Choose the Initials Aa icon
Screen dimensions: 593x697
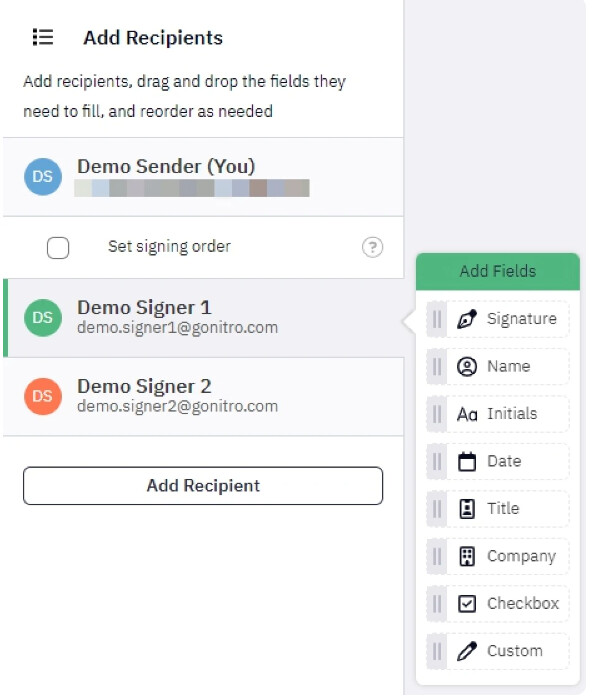click(467, 414)
